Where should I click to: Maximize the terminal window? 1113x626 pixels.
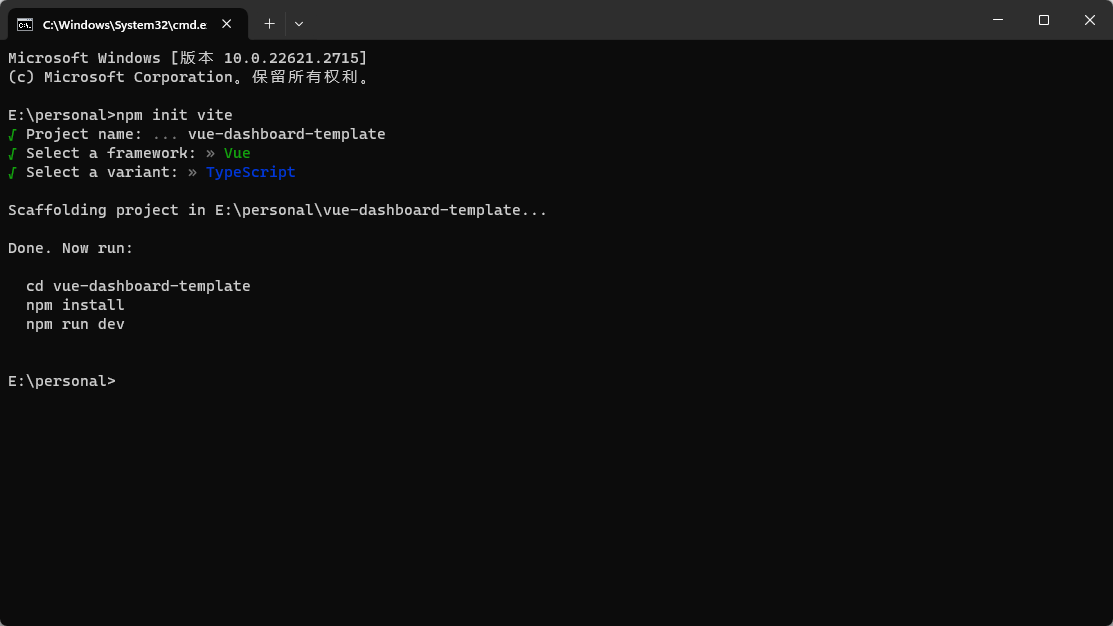(x=1044, y=20)
